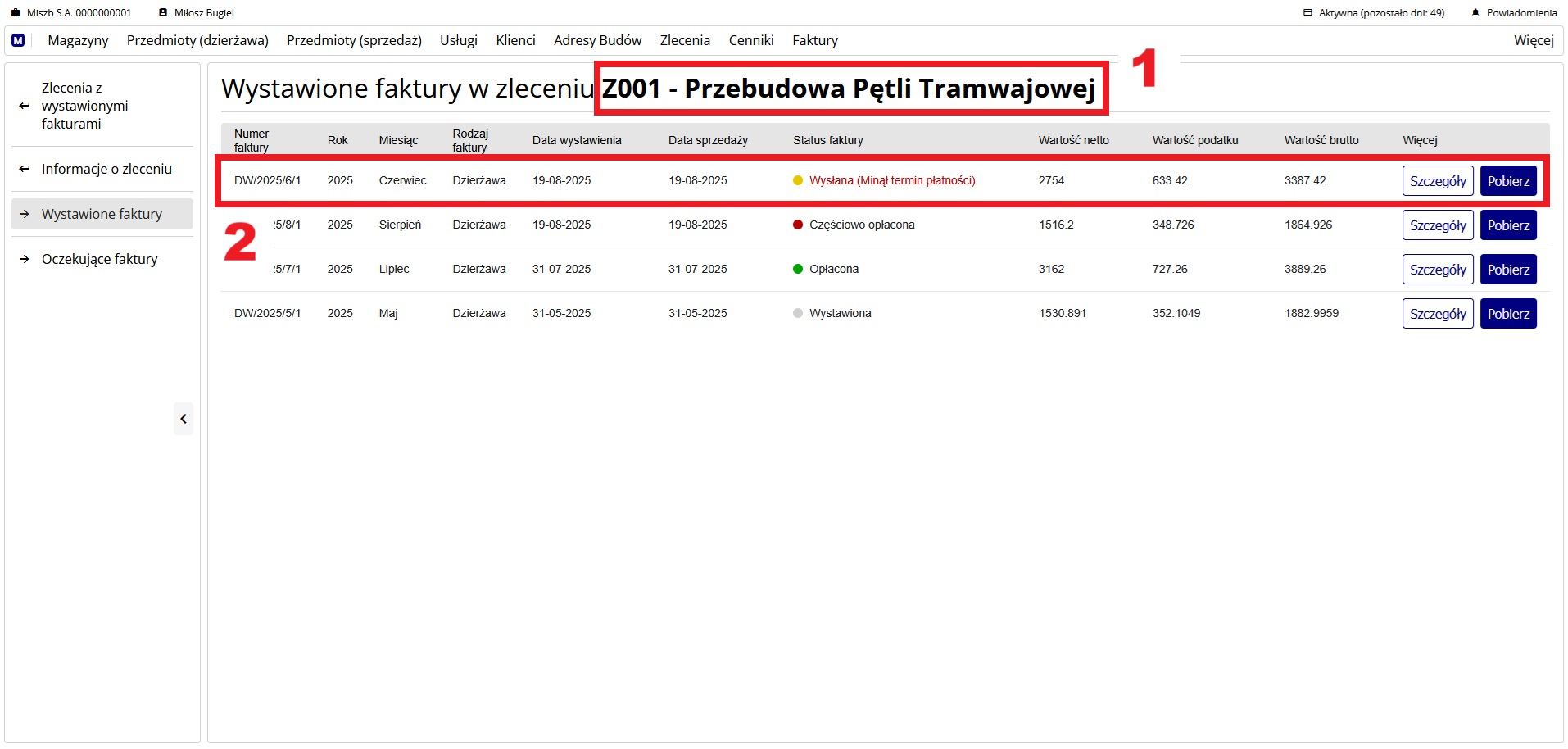This screenshot has height=749, width=1568.
Task: Open Informacje o zleceniu in sidebar
Action: tap(106, 169)
